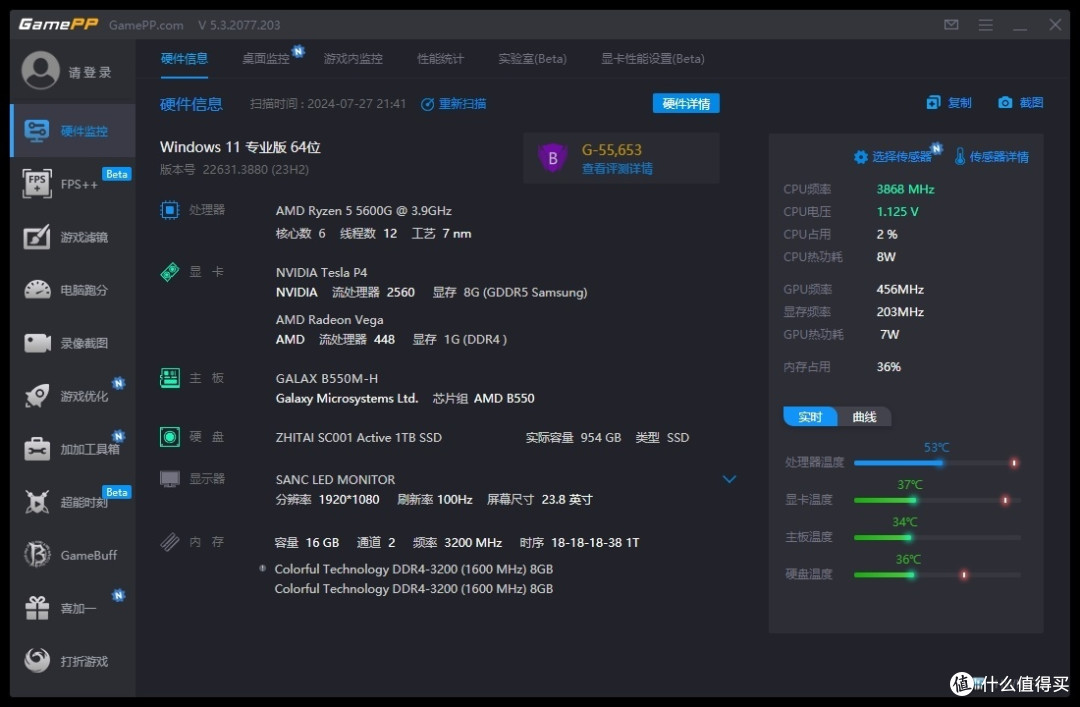The image size is (1080, 707).
Task: Click the 3868 MHz CPU frequency value
Action: point(905,189)
